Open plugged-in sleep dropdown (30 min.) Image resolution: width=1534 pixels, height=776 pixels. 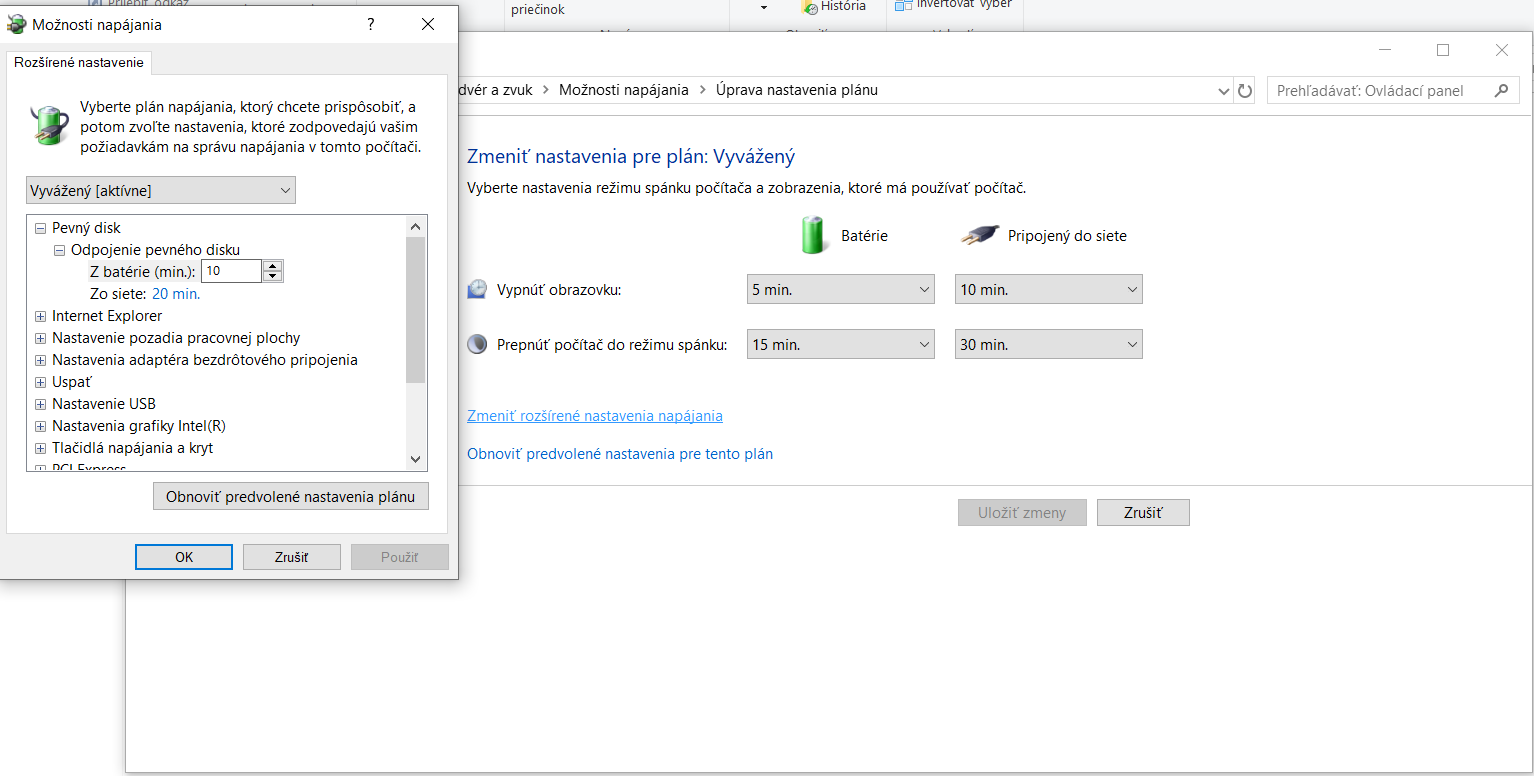[x=1049, y=345]
